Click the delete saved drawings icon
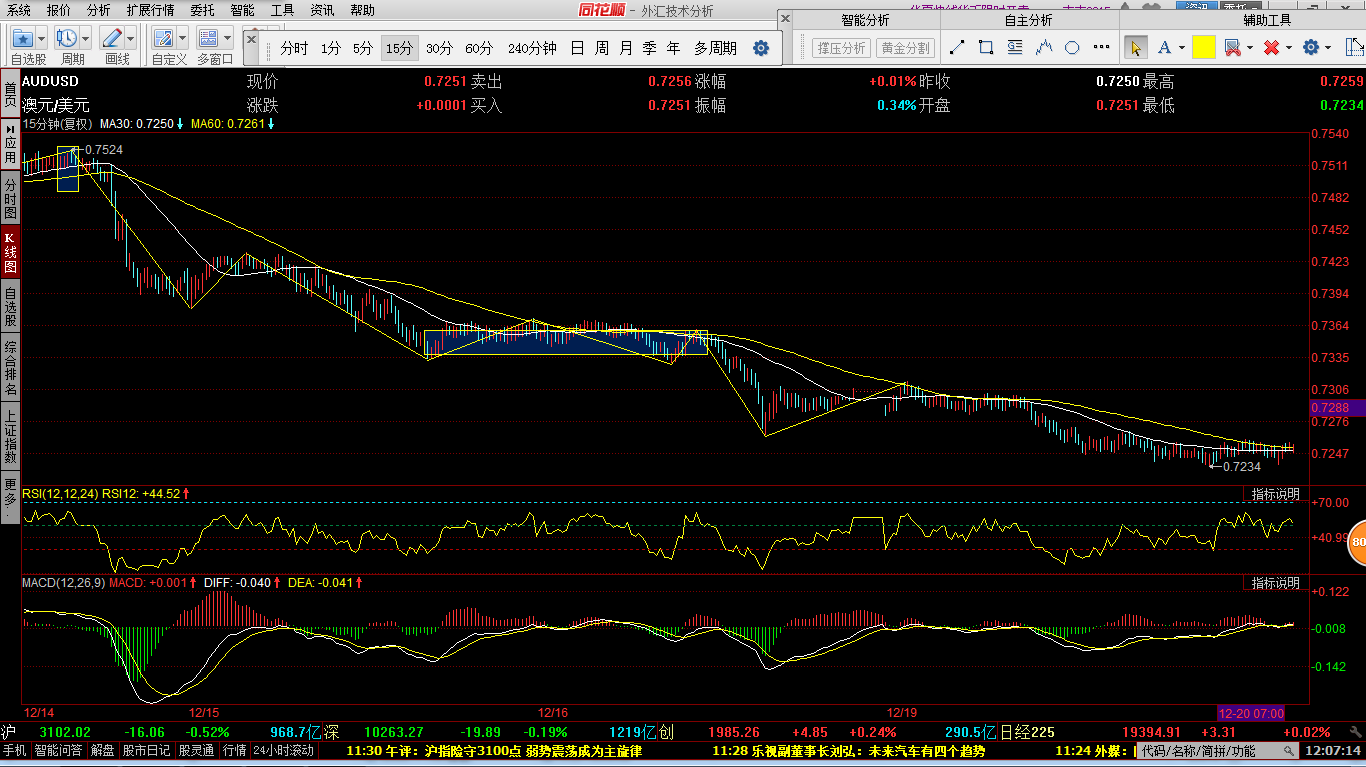Viewport: 1366px width, 767px height. pos(1232,47)
